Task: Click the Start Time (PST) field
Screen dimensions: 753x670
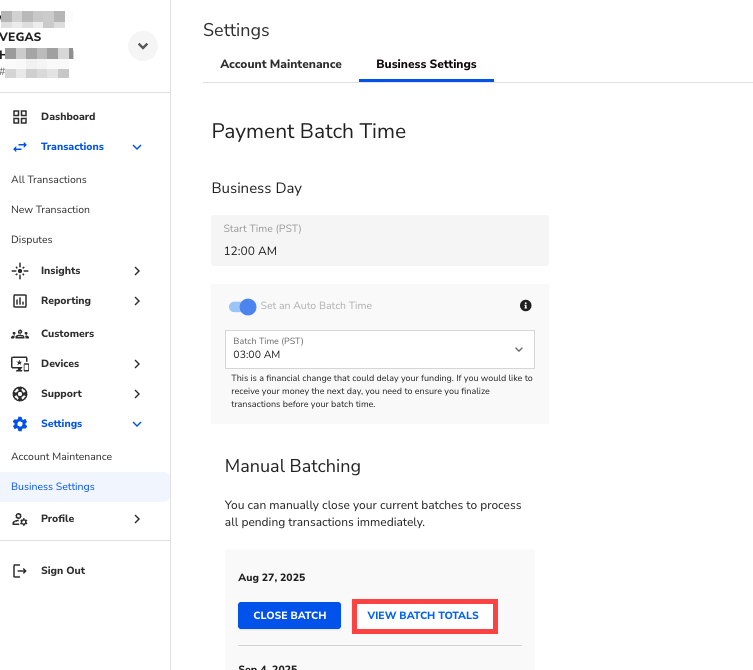Action: click(x=380, y=241)
